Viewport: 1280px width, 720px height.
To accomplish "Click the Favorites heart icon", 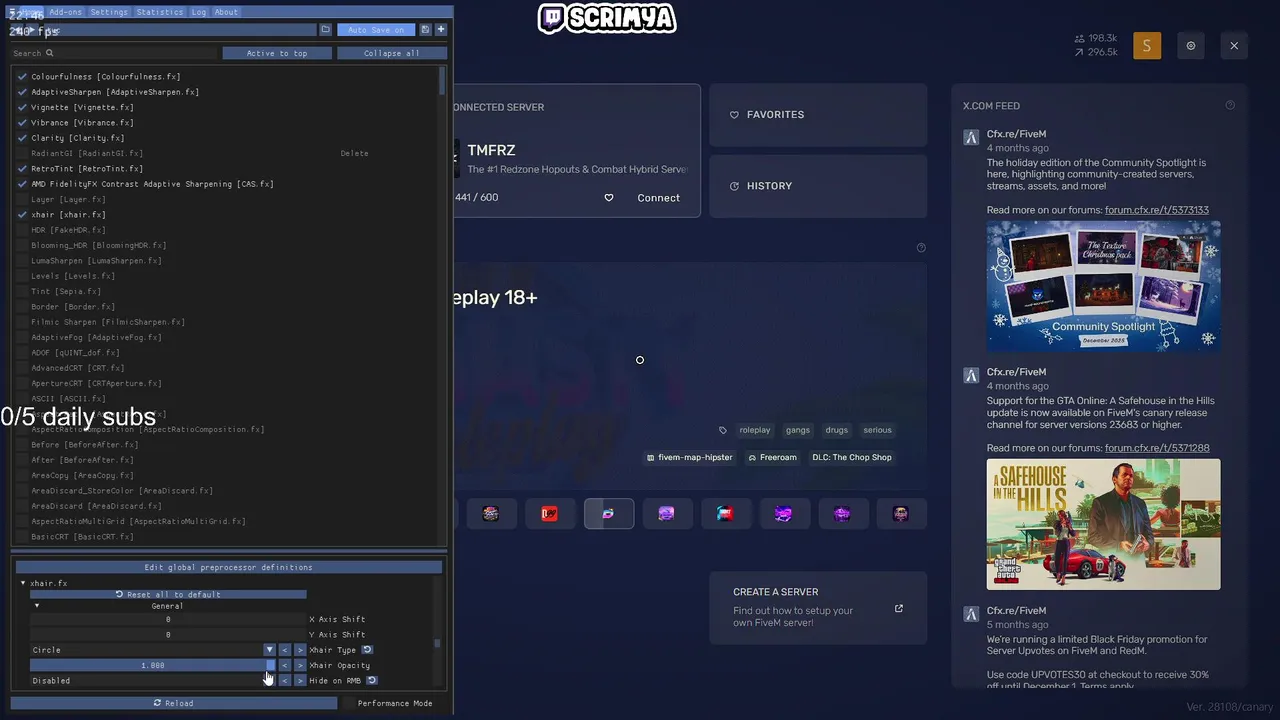I will pyautogui.click(x=734, y=115).
